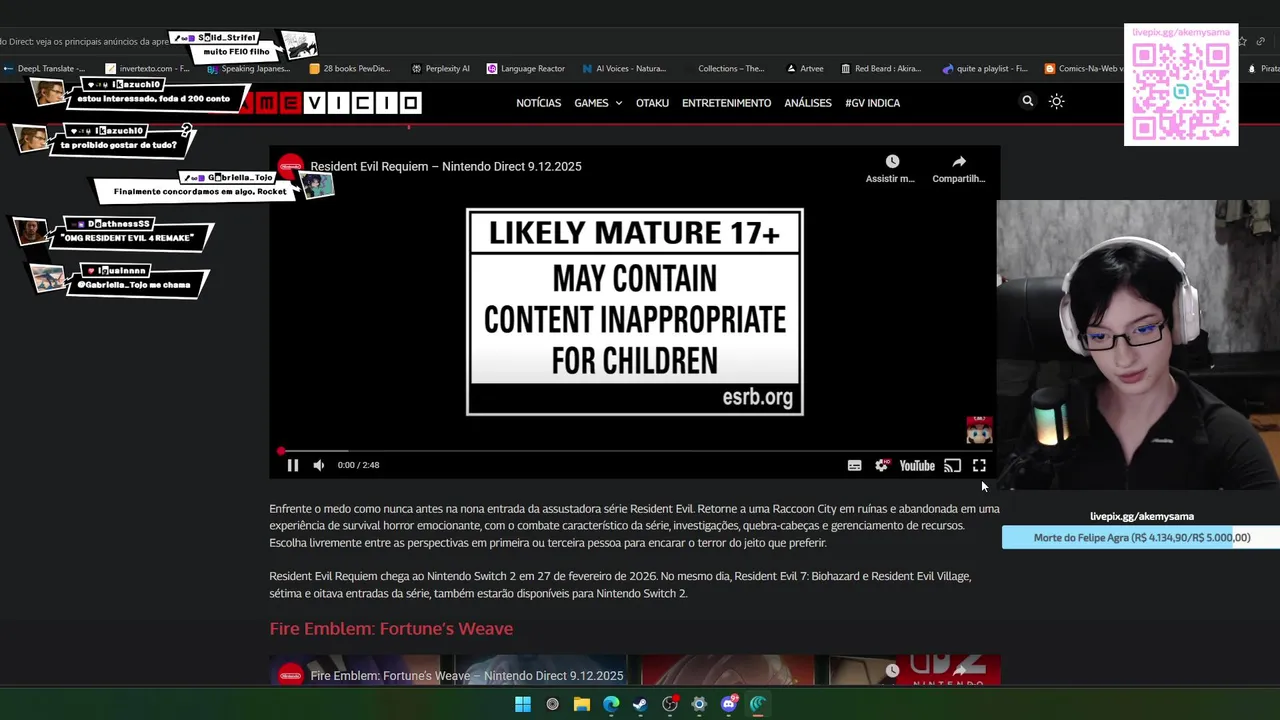Open the #GV INDICA section
The height and width of the screenshot is (720, 1280).
(872, 103)
